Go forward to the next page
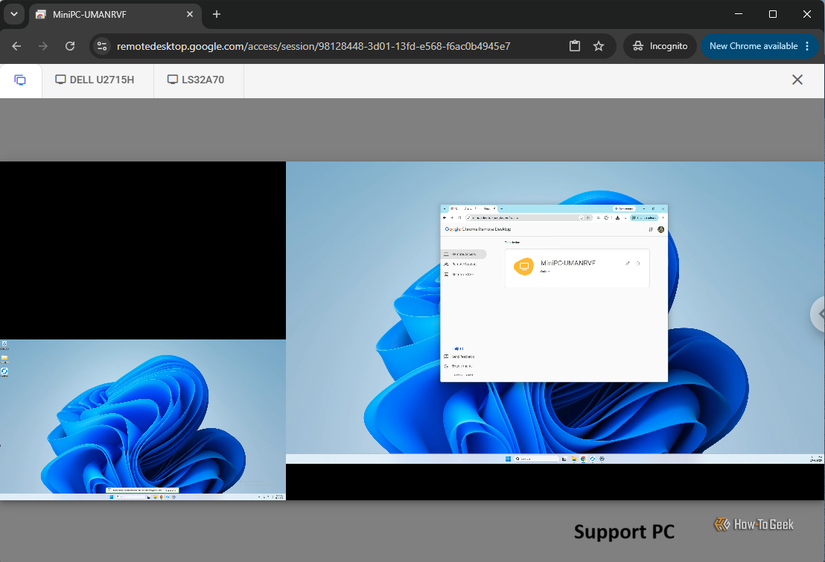 click(x=43, y=46)
